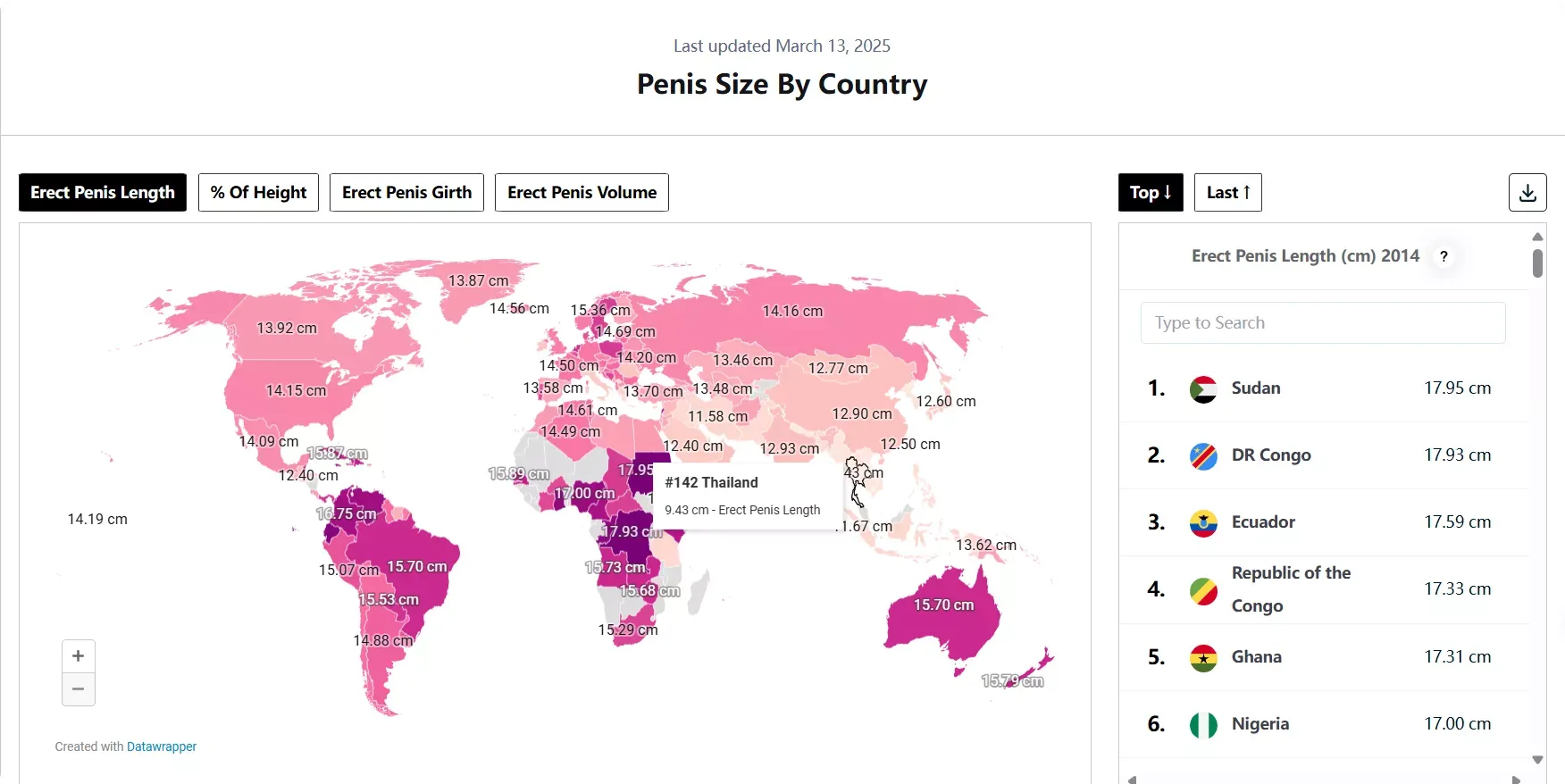Viewport: 1565px width, 784px height.
Task: Click the Type to Search field
Action: point(1322,323)
